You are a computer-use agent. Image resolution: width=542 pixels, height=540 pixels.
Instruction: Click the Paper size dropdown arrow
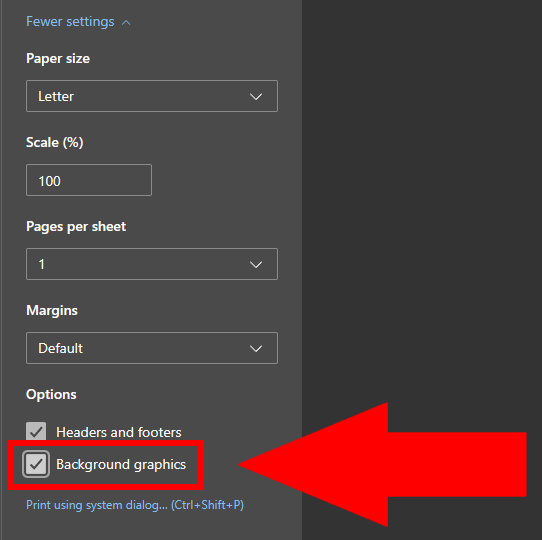(256, 96)
